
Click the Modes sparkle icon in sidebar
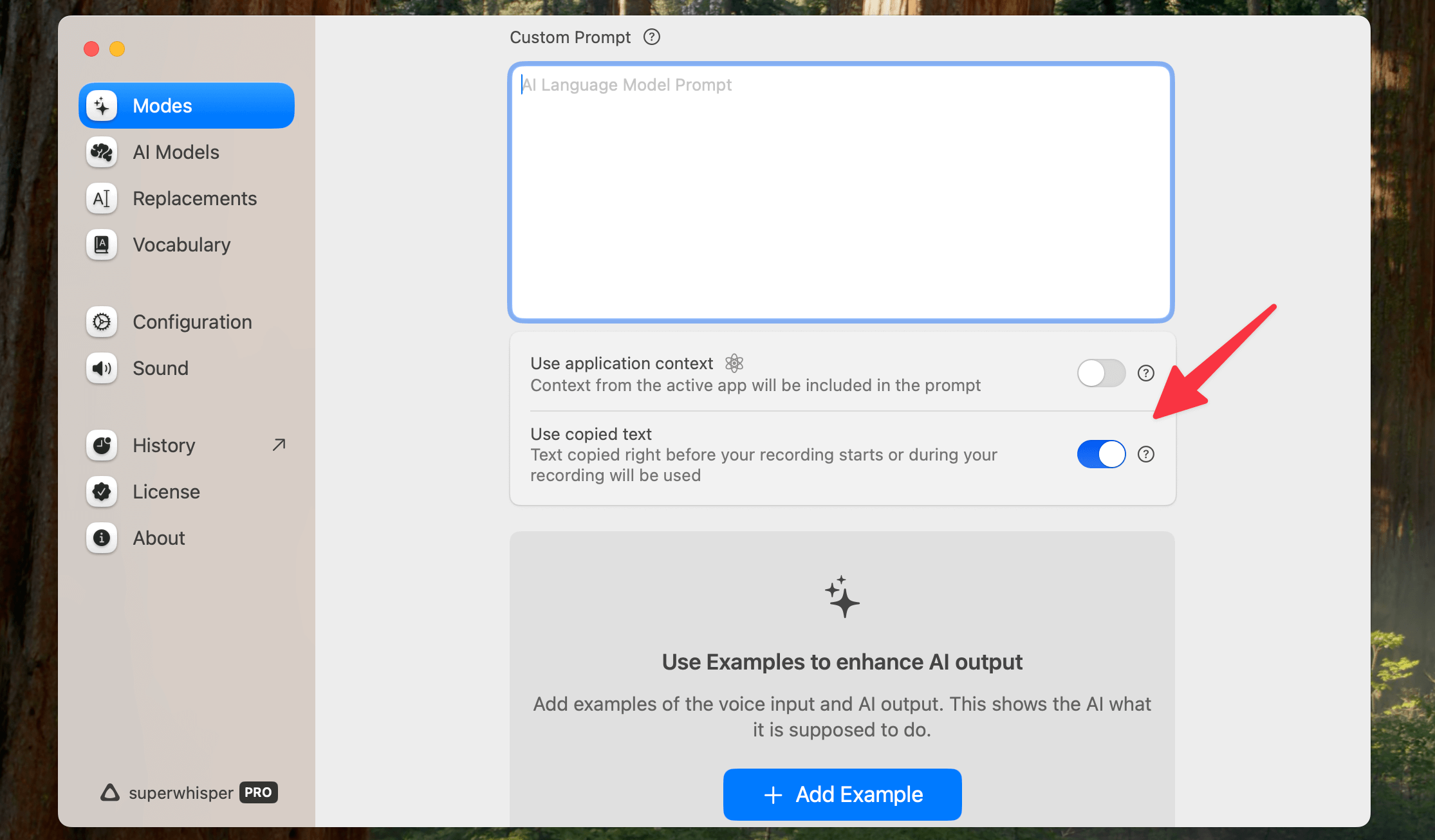102,106
